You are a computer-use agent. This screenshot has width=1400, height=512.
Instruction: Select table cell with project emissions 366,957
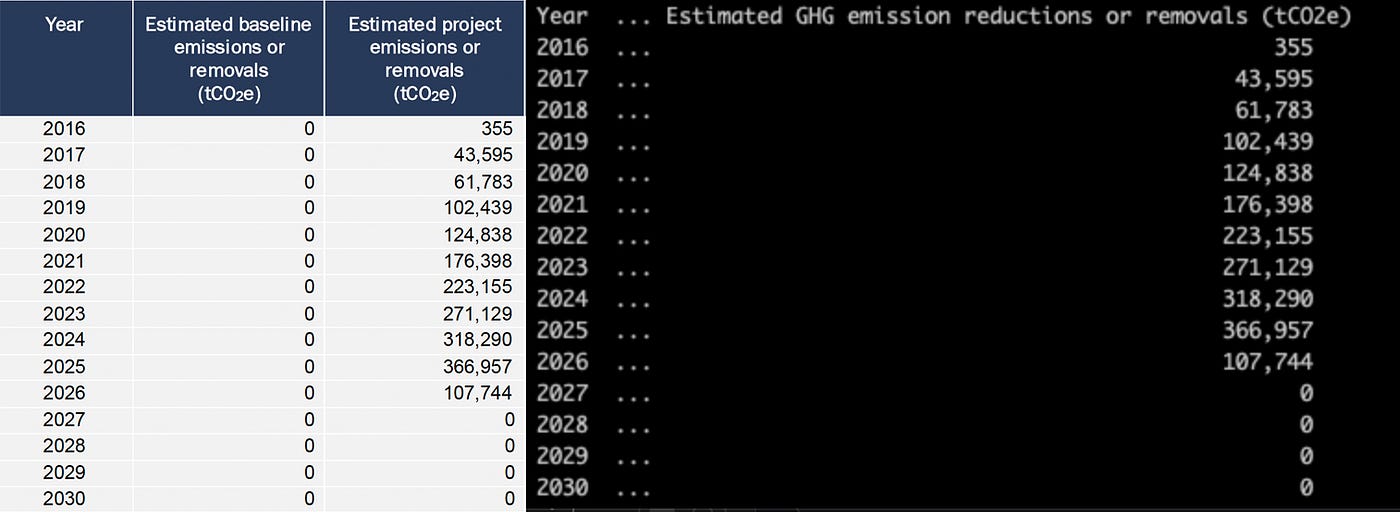tap(478, 367)
